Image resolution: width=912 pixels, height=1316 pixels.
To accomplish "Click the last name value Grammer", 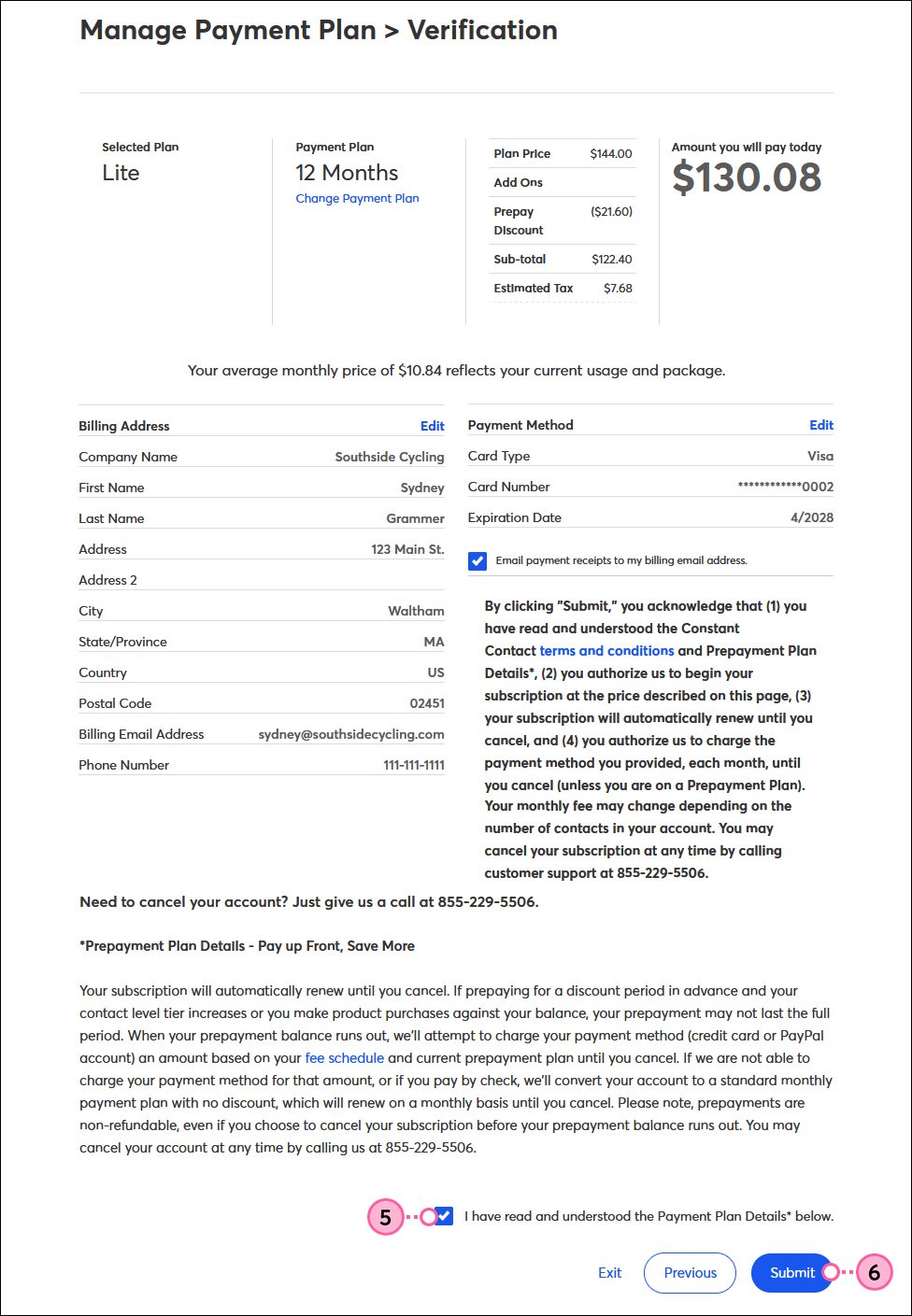I will pos(416,518).
